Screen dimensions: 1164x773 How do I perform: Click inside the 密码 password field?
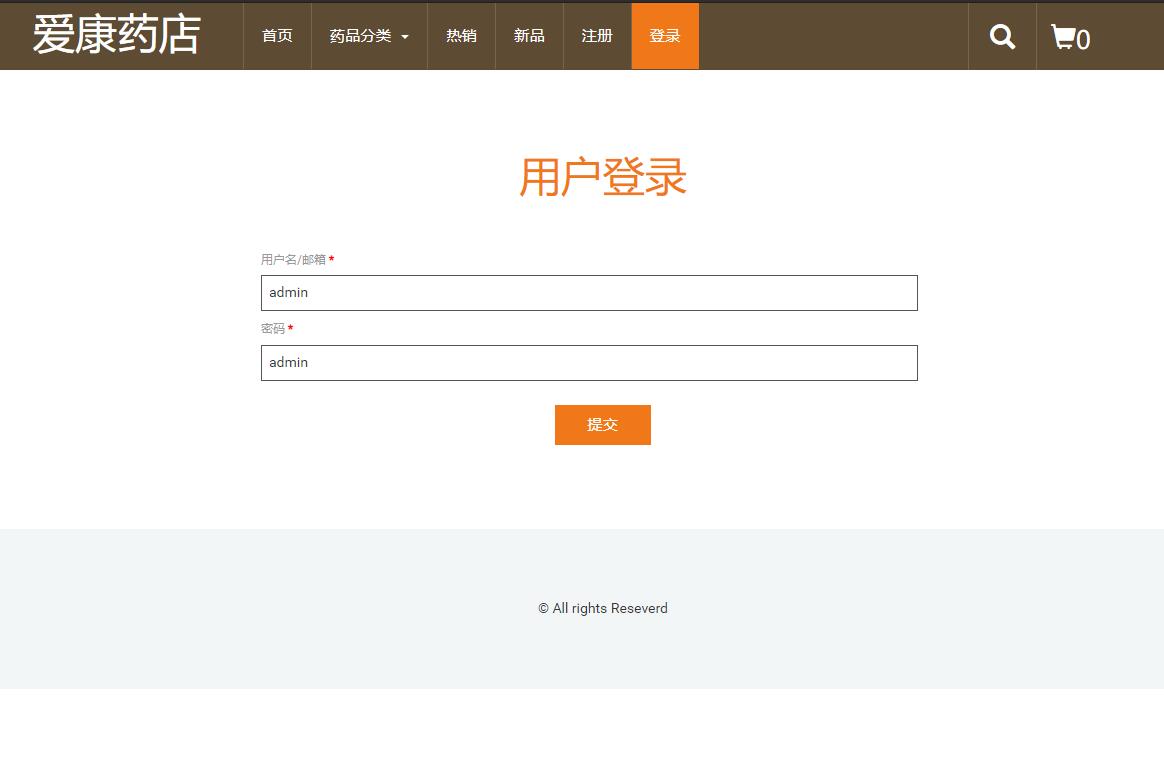coord(589,362)
